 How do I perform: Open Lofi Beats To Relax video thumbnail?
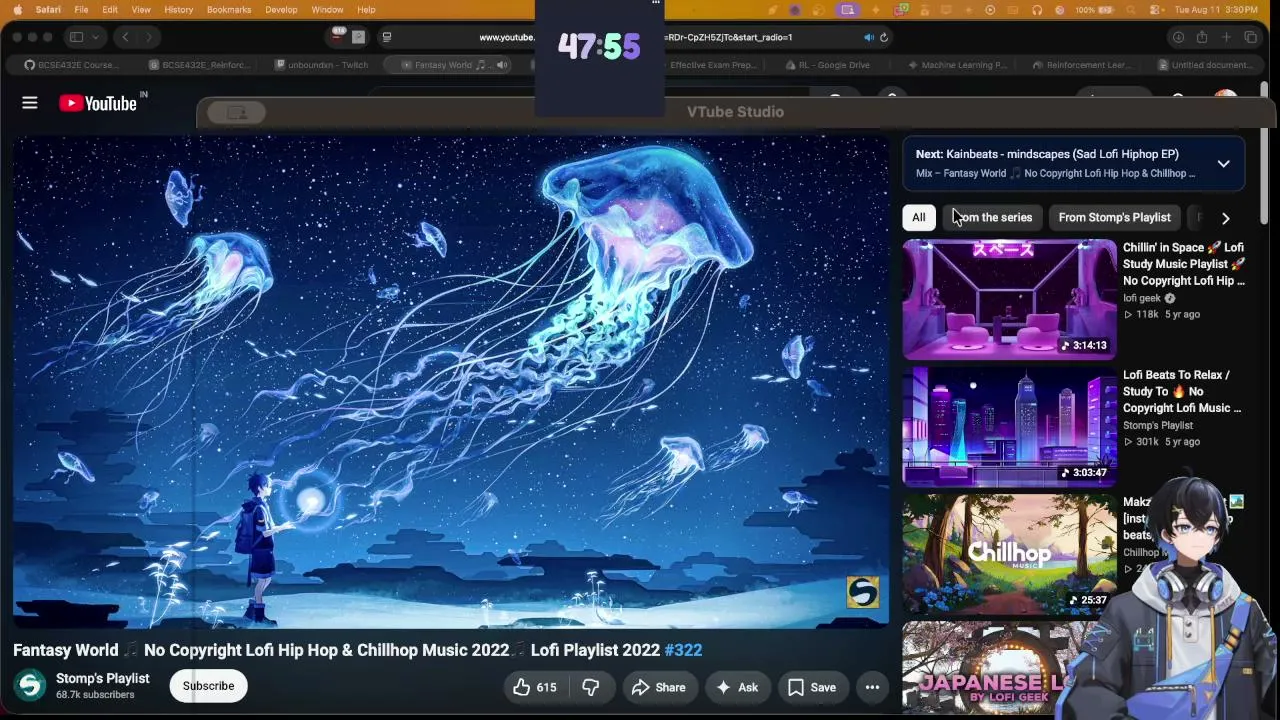[1009, 426]
